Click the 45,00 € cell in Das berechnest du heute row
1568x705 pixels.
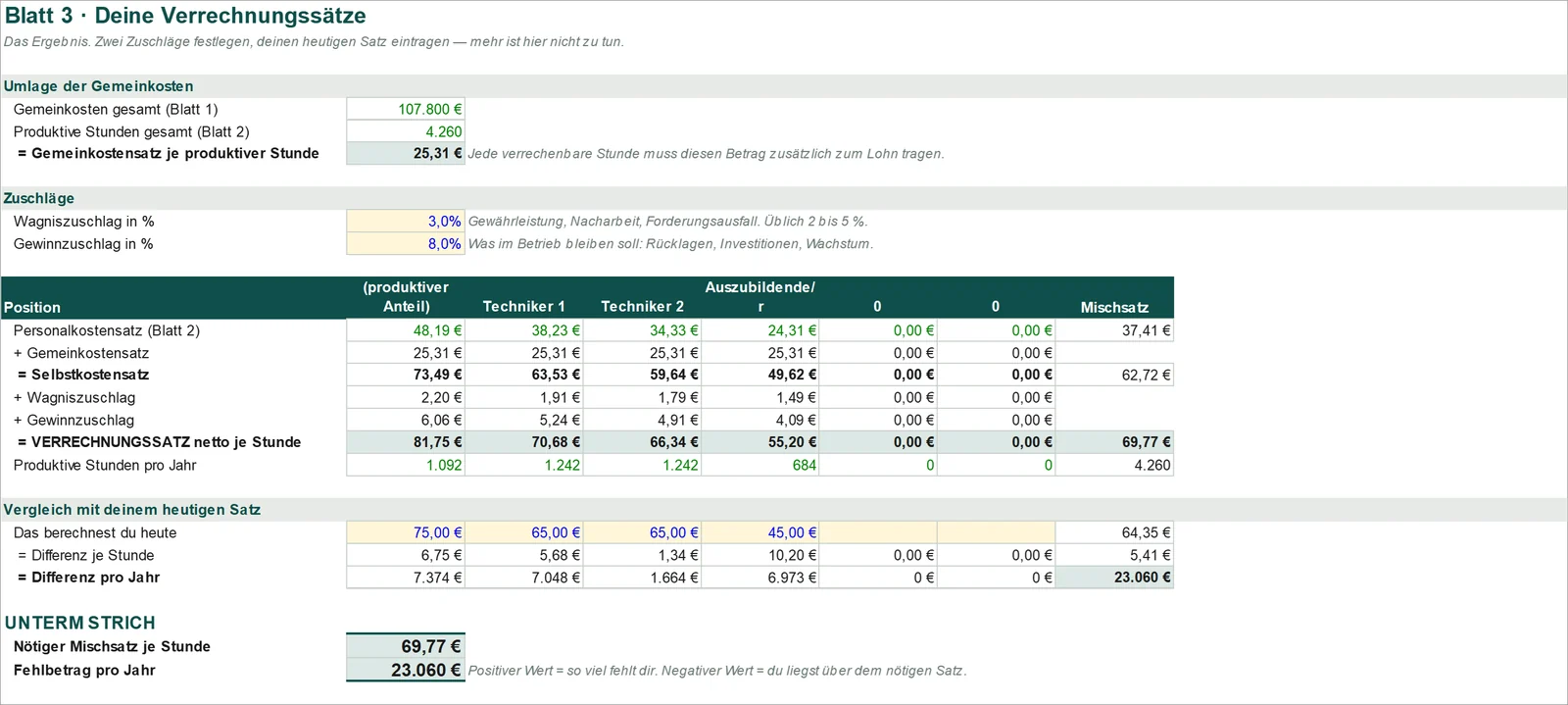click(x=760, y=532)
